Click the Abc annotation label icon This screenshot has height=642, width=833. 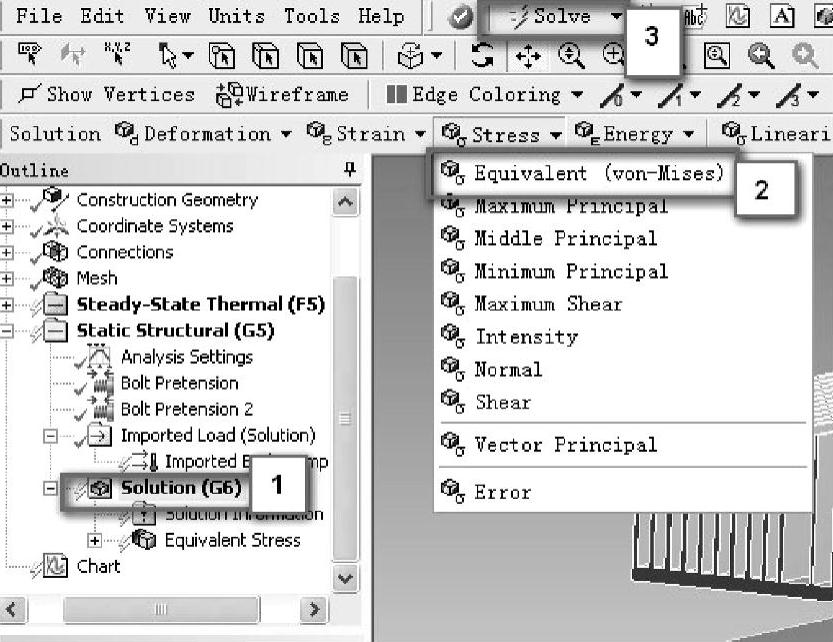pos(695,16)
